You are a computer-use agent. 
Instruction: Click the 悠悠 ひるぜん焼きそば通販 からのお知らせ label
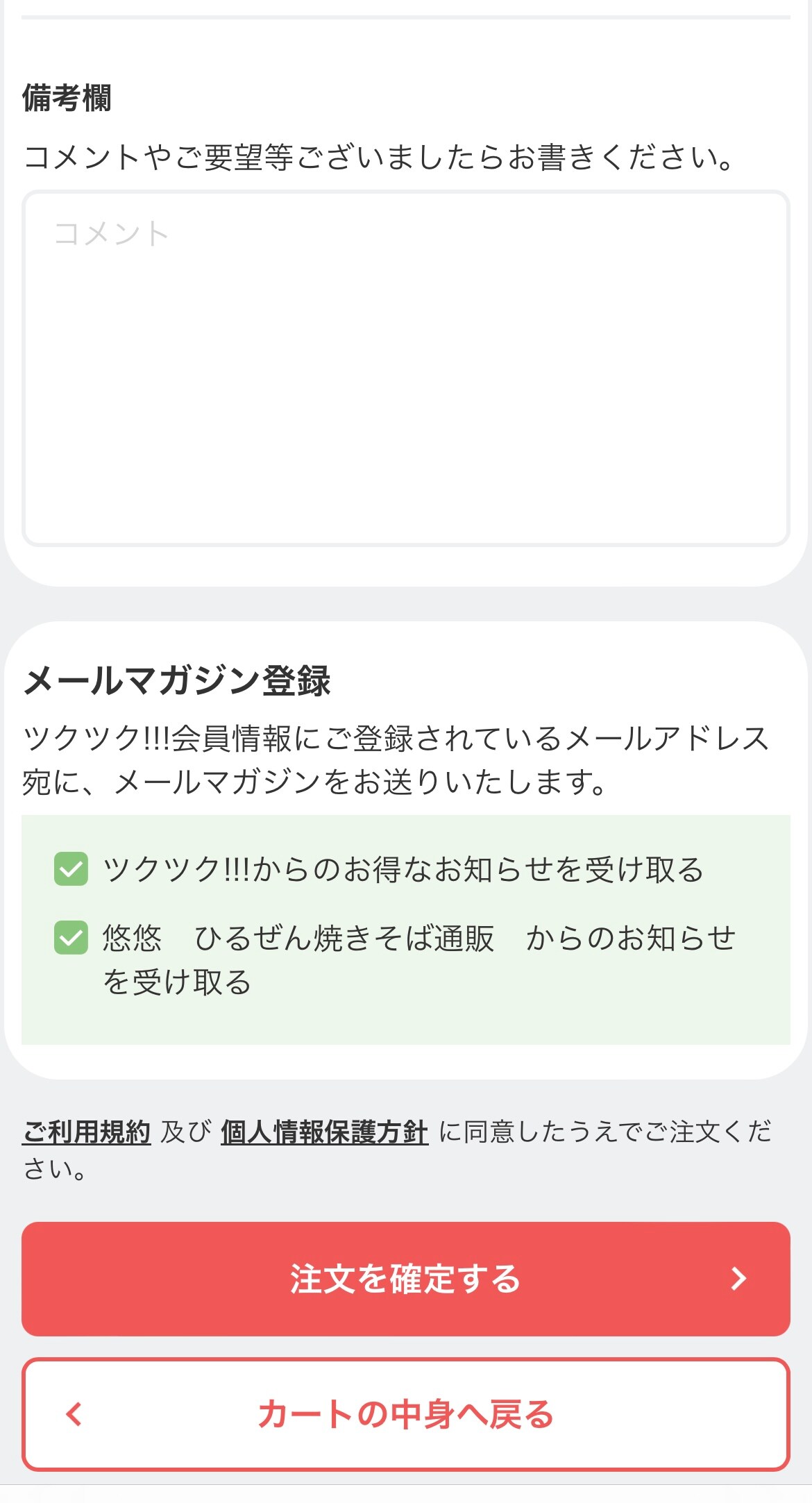418,939
